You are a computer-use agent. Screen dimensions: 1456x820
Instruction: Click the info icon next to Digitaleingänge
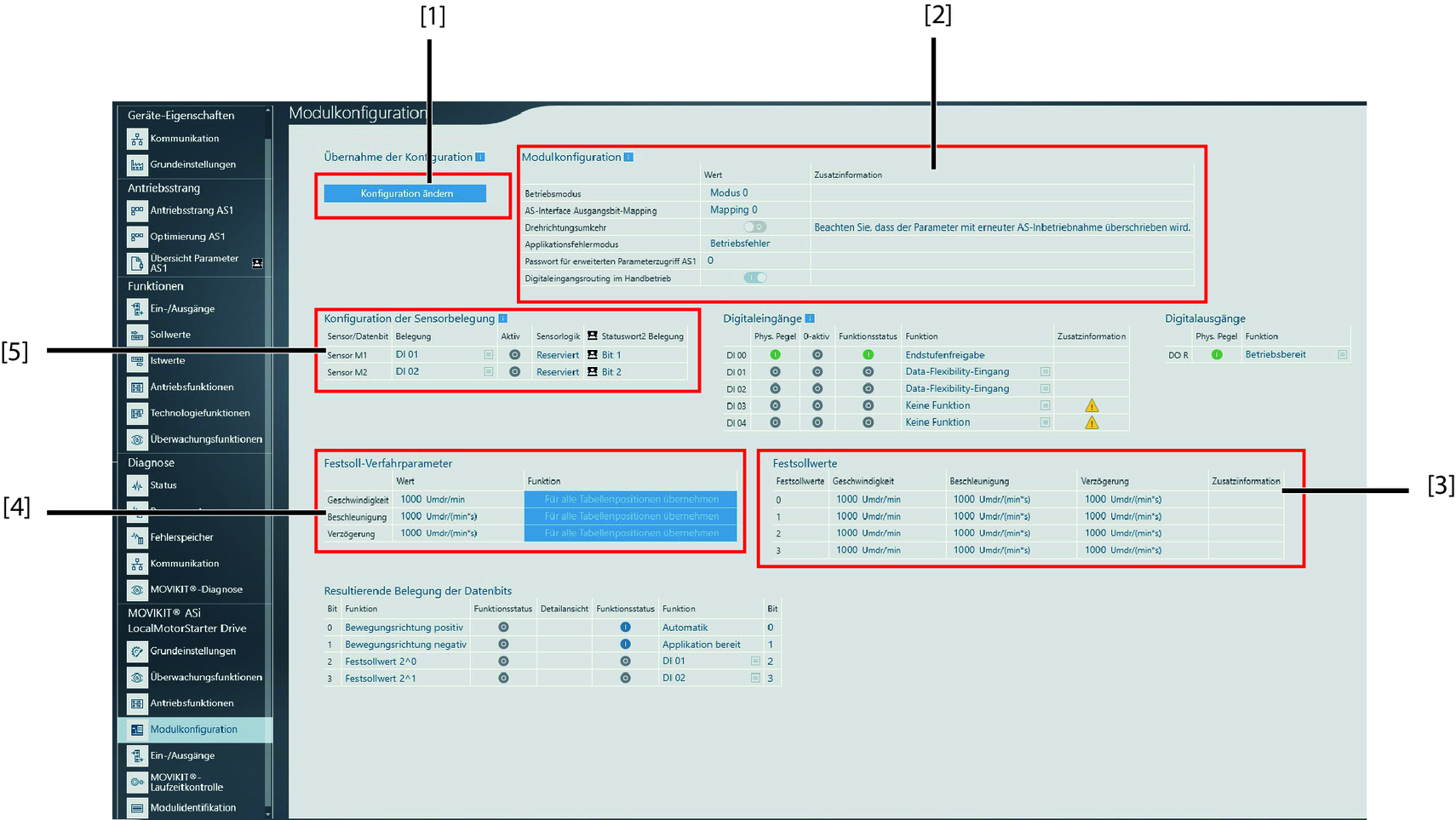[810, 318]
